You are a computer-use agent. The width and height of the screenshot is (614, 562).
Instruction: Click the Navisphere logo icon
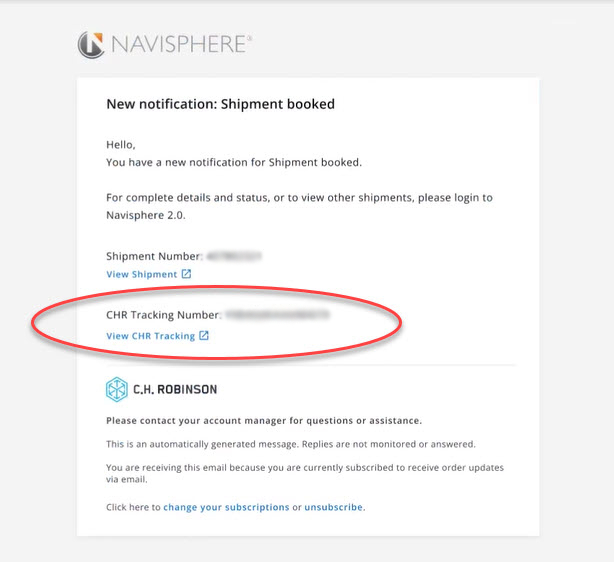tap(91, 44)
